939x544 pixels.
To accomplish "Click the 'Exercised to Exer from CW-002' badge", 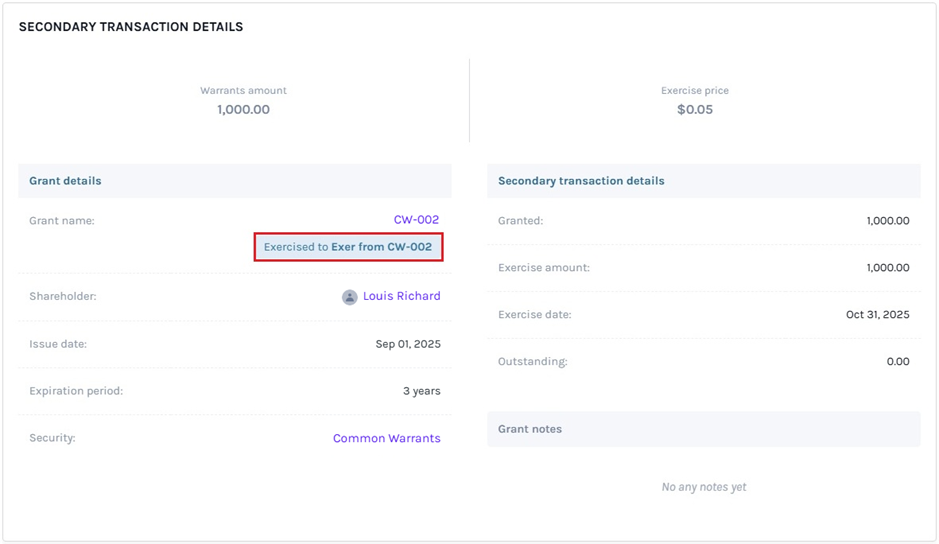I will coord(348,247).
